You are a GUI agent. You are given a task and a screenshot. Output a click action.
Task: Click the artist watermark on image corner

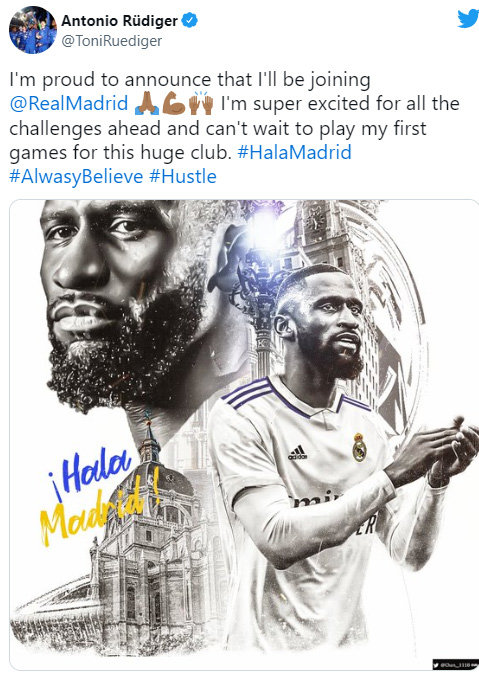pyautogui.click(x=454, y=664)
